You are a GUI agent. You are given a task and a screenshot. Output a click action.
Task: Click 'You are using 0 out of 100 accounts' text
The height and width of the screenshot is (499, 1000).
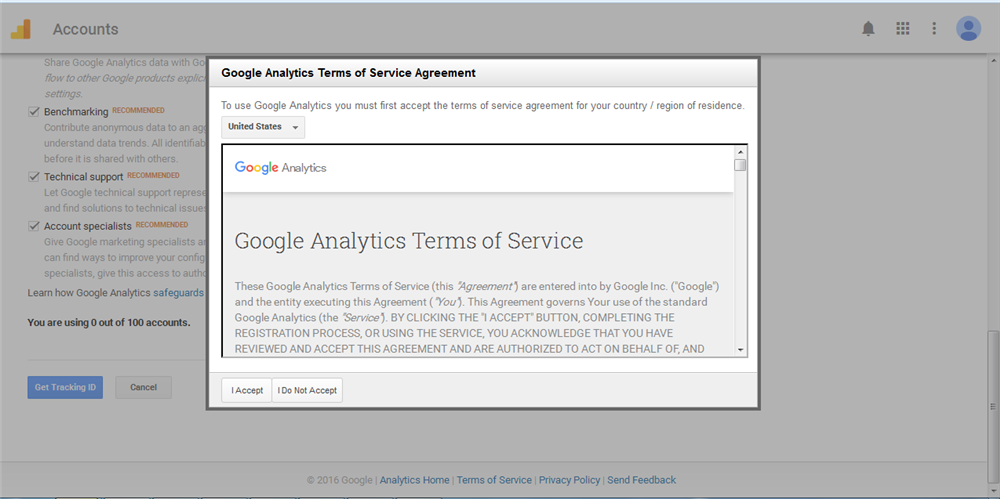click(x=109, y=323)
